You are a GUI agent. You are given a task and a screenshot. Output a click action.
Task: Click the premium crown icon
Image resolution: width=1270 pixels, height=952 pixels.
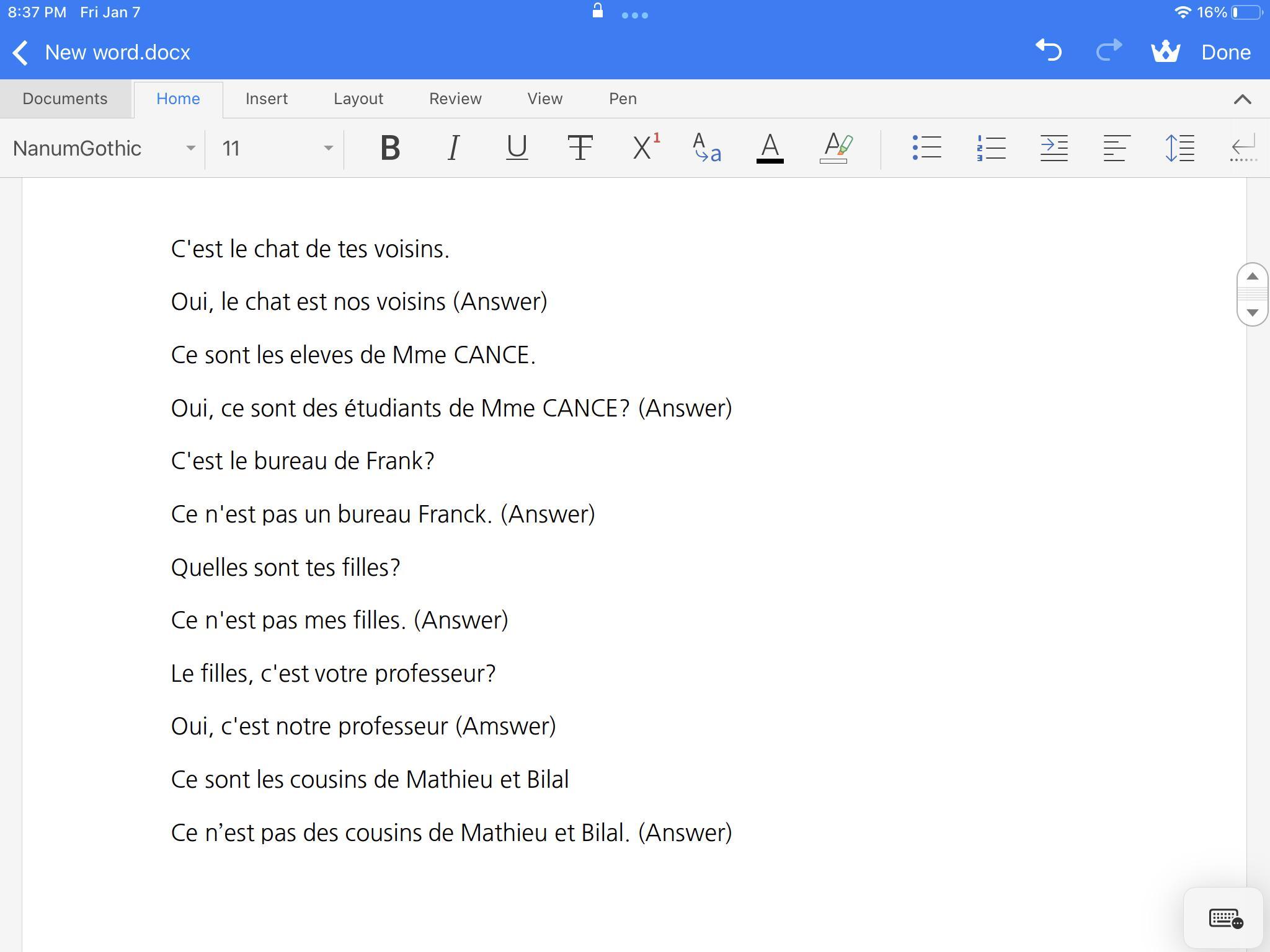(x=1165, y=52)
